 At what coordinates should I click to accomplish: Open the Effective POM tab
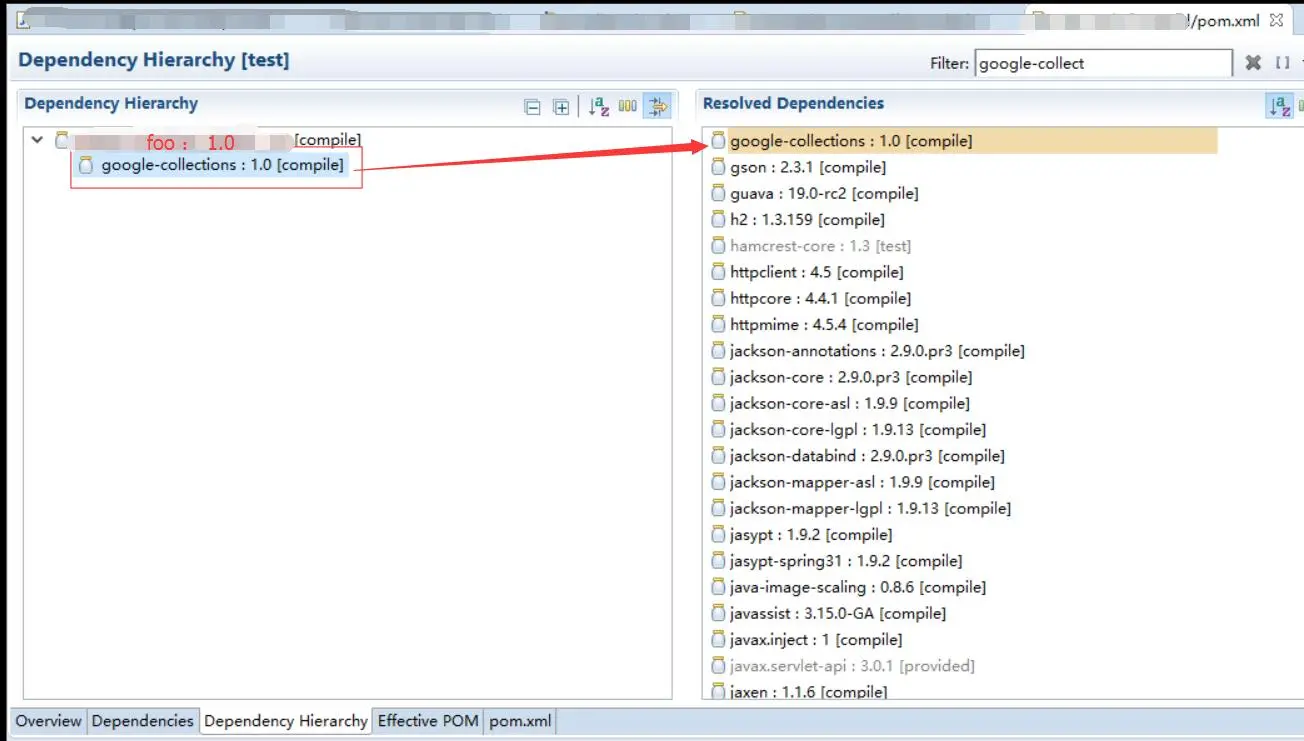pos(429,721)
